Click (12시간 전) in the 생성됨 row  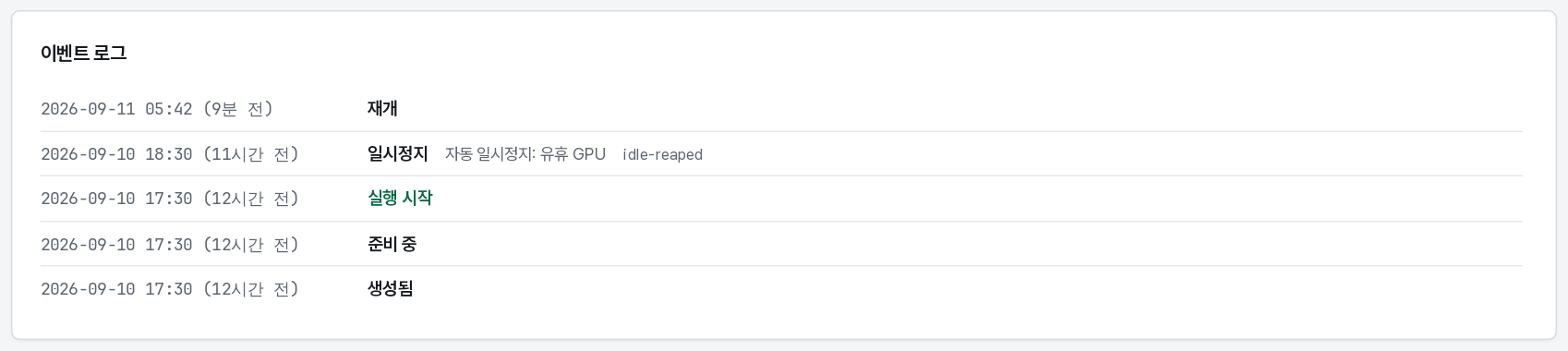click(x=251, y=289)
